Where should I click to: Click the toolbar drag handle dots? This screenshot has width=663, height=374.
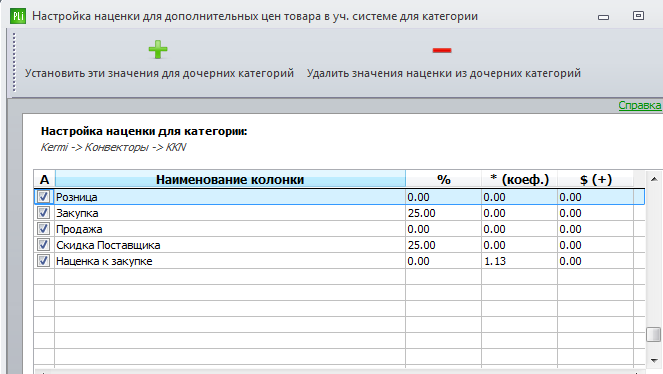[14, 63]
